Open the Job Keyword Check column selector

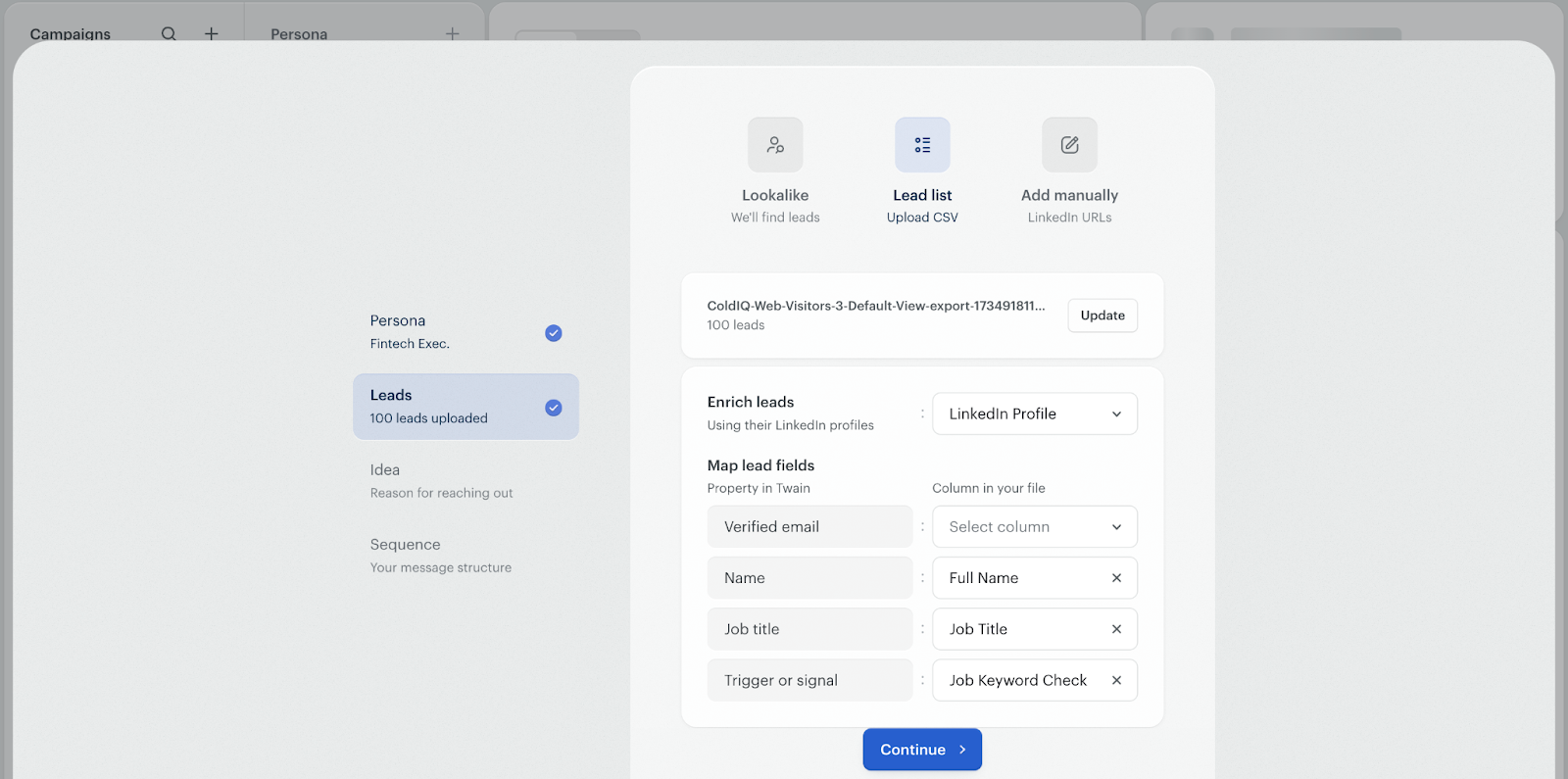point(1019,680)
